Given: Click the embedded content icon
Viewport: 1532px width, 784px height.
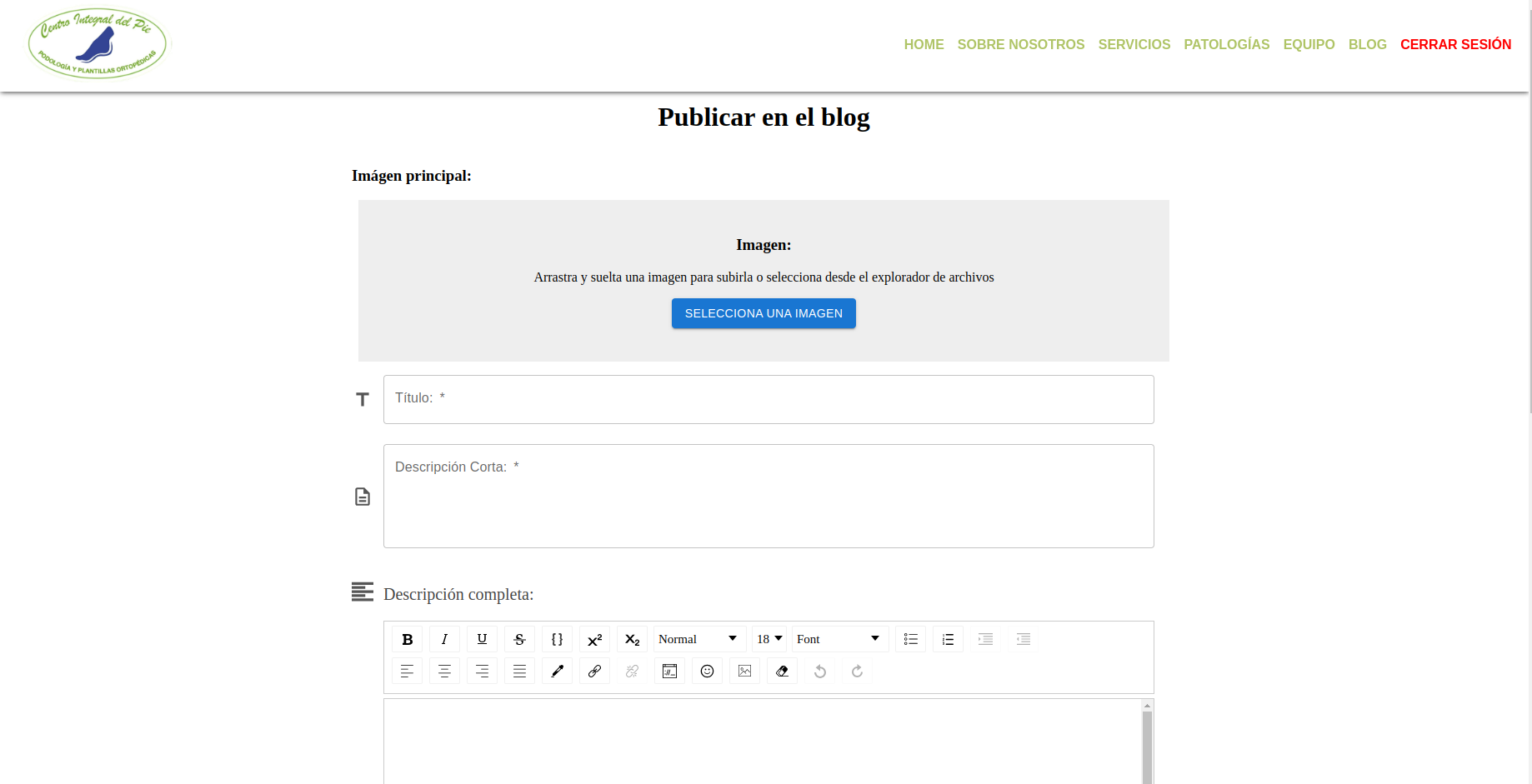Looking at the screenshot, I should (x=669, y=671).
